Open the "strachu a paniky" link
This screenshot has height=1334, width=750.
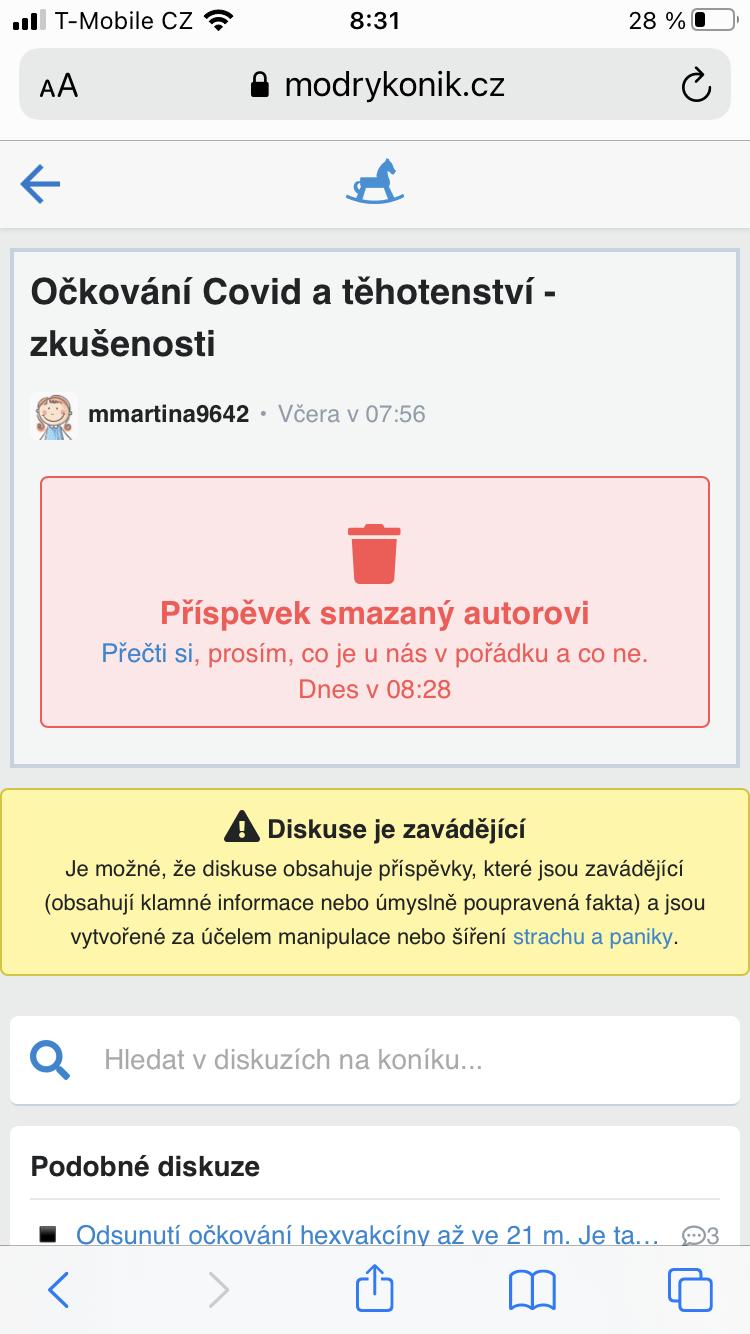point(593,938)
